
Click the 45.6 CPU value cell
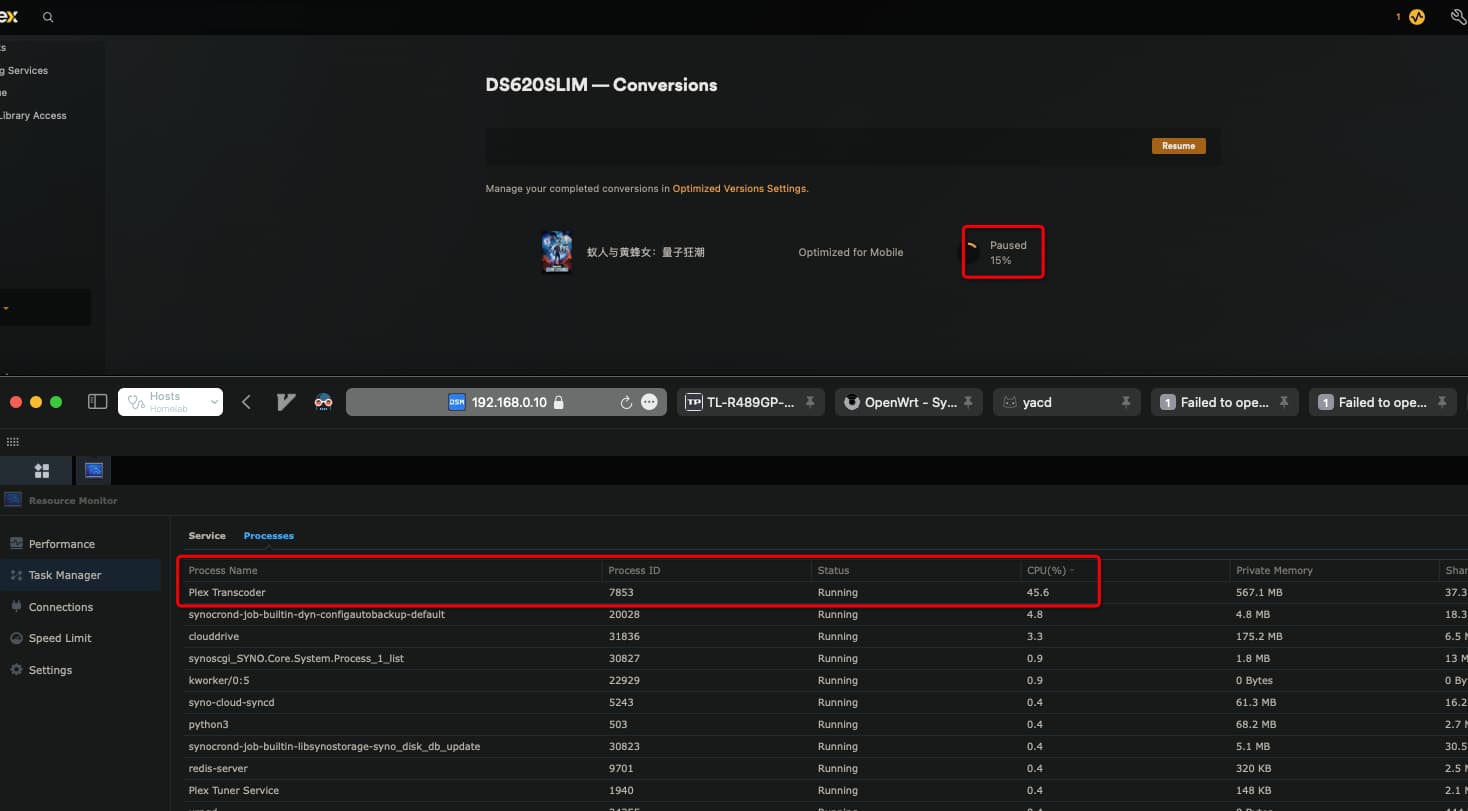1038,592
